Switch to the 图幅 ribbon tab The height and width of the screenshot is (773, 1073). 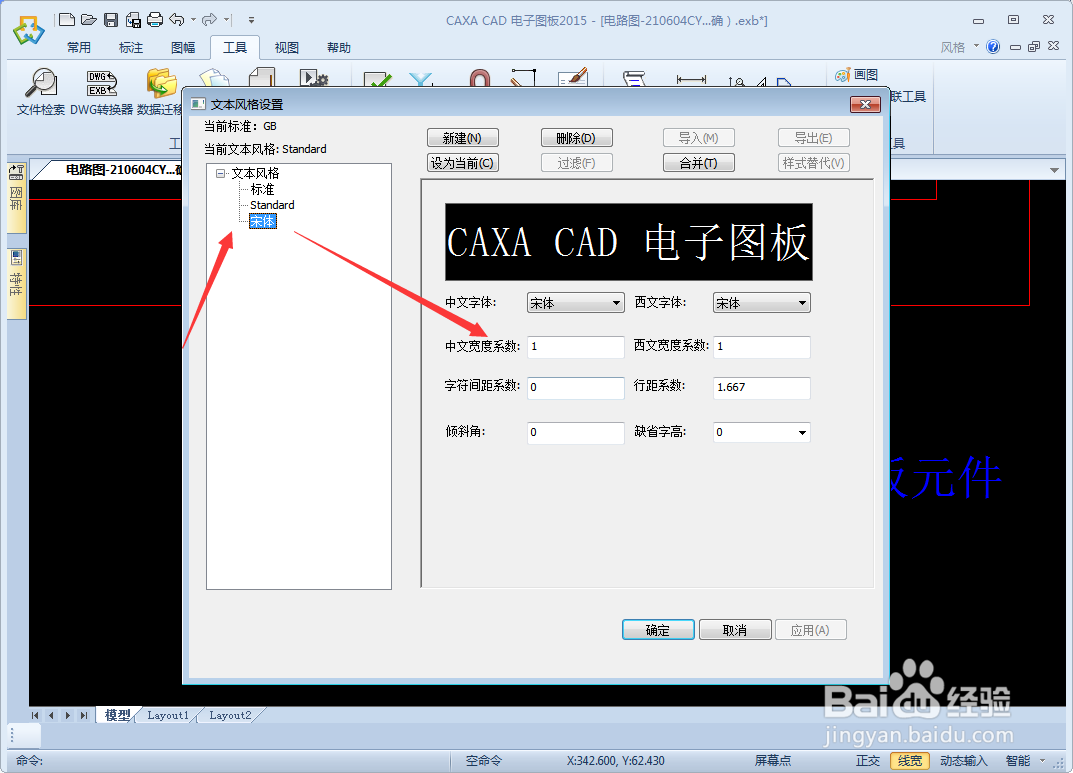point(183,47)
